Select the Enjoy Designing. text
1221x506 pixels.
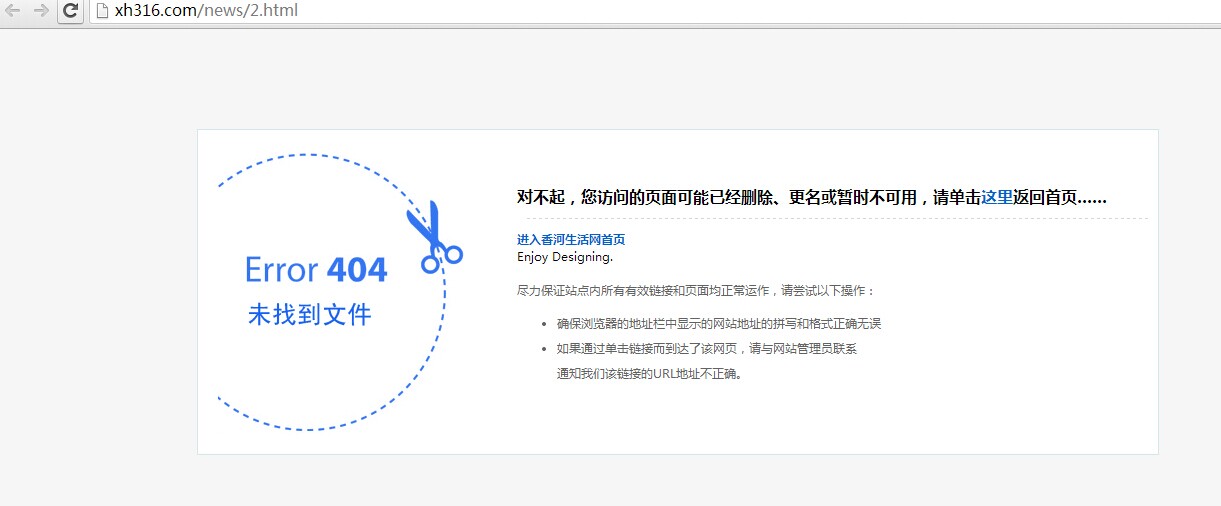pos(565,257)
